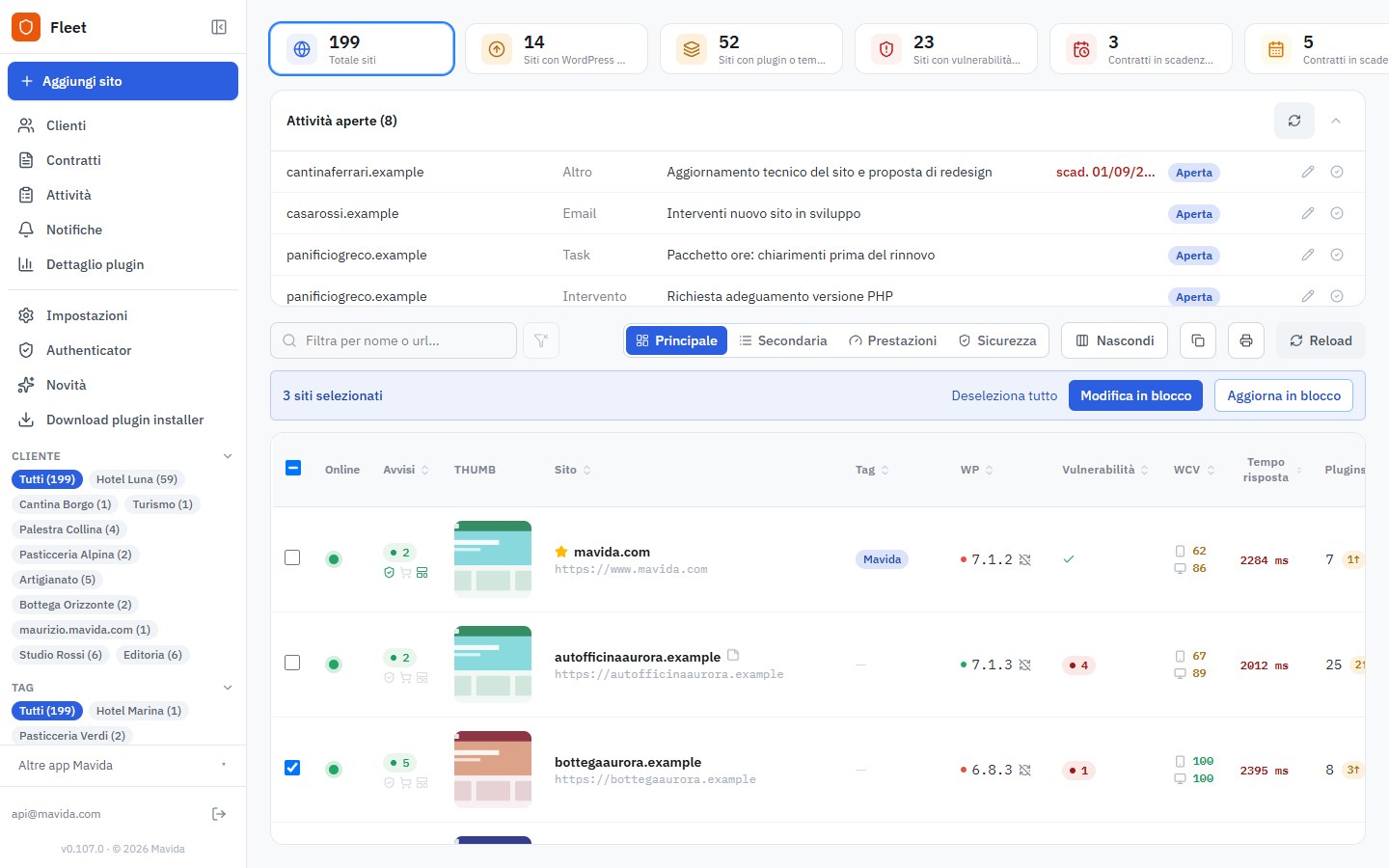
Task: Click the edit pencil for cantinaferrari.example activity
Action: click(x=1308, y=172)
